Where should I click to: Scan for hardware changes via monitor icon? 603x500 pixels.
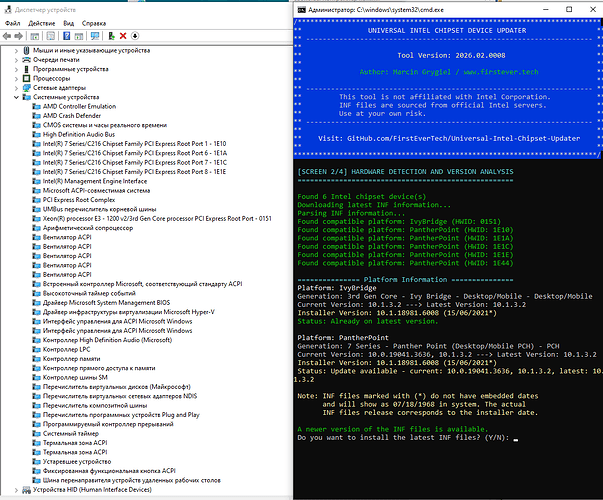click(95, 36)
